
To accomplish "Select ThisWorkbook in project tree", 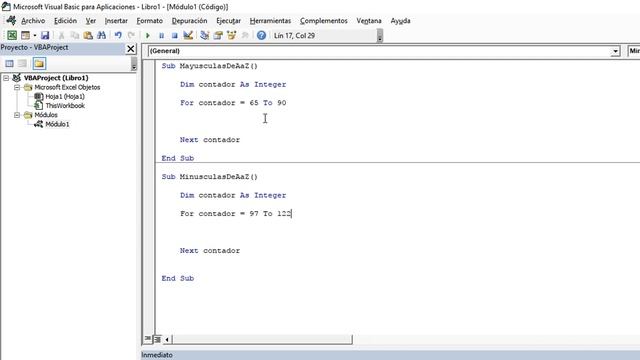I will [x=65, y=106].
